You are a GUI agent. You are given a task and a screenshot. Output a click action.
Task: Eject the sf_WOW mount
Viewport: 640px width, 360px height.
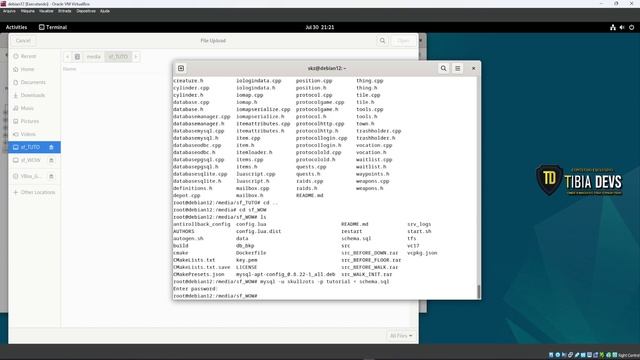(x=51, y=160)
